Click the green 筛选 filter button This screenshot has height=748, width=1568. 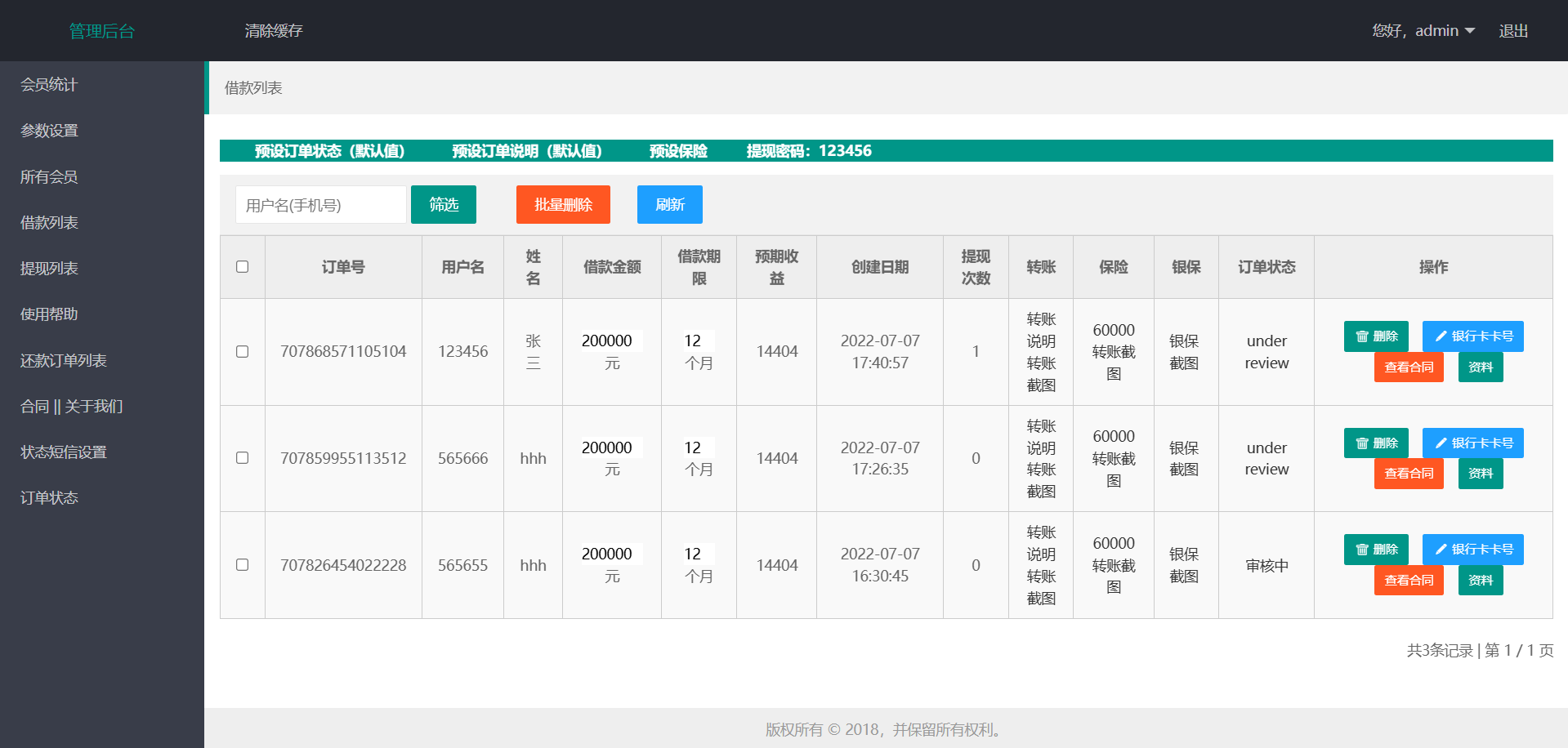(444, 205)
